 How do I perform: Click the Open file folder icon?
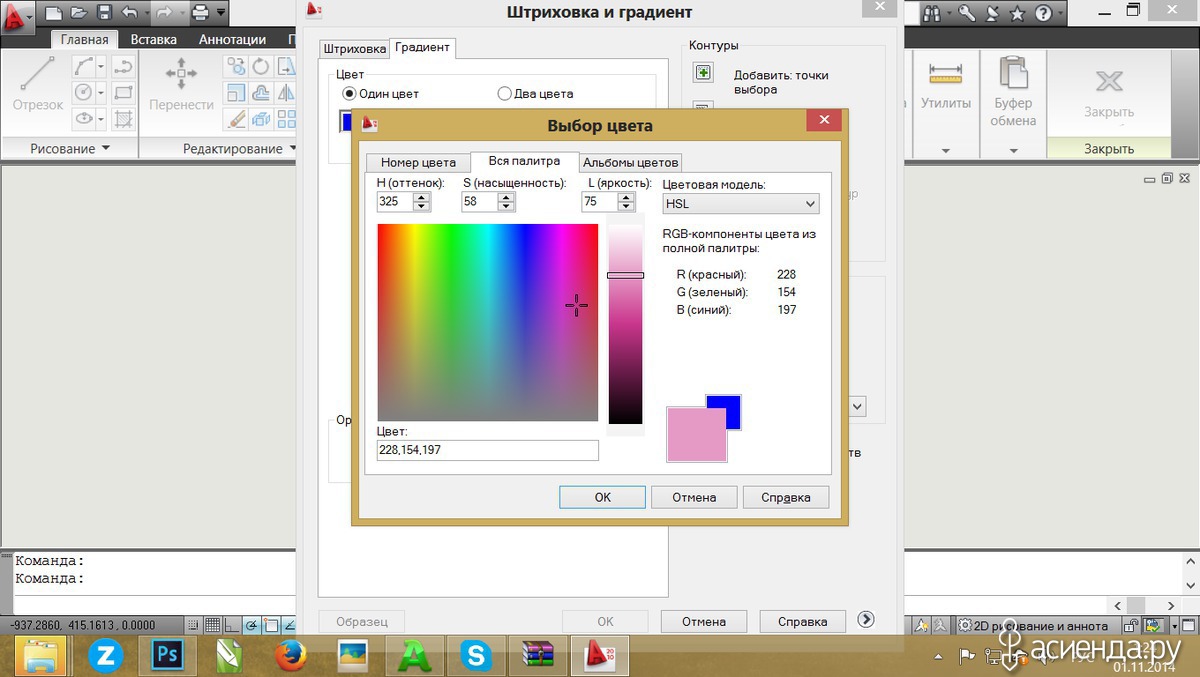pyautogui.click(x=79, y=13)
